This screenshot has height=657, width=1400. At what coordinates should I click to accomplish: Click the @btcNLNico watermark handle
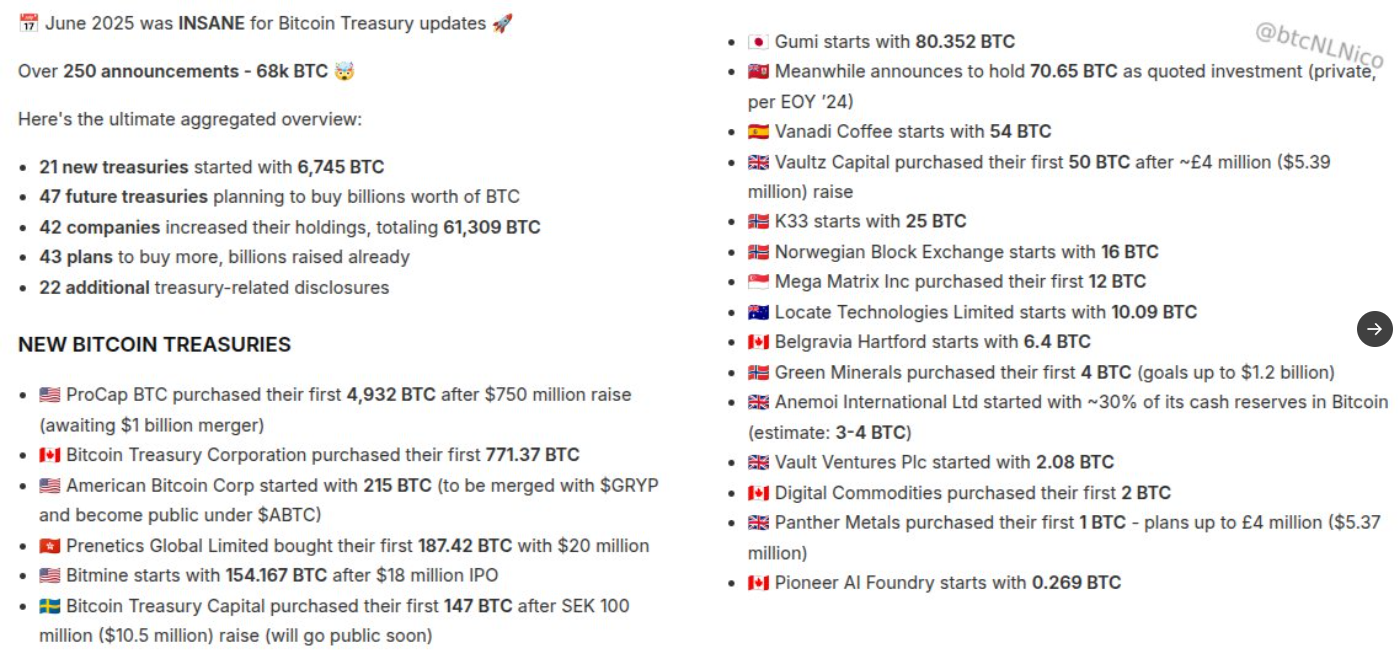pyautogui.click(x=1319, y=45)
